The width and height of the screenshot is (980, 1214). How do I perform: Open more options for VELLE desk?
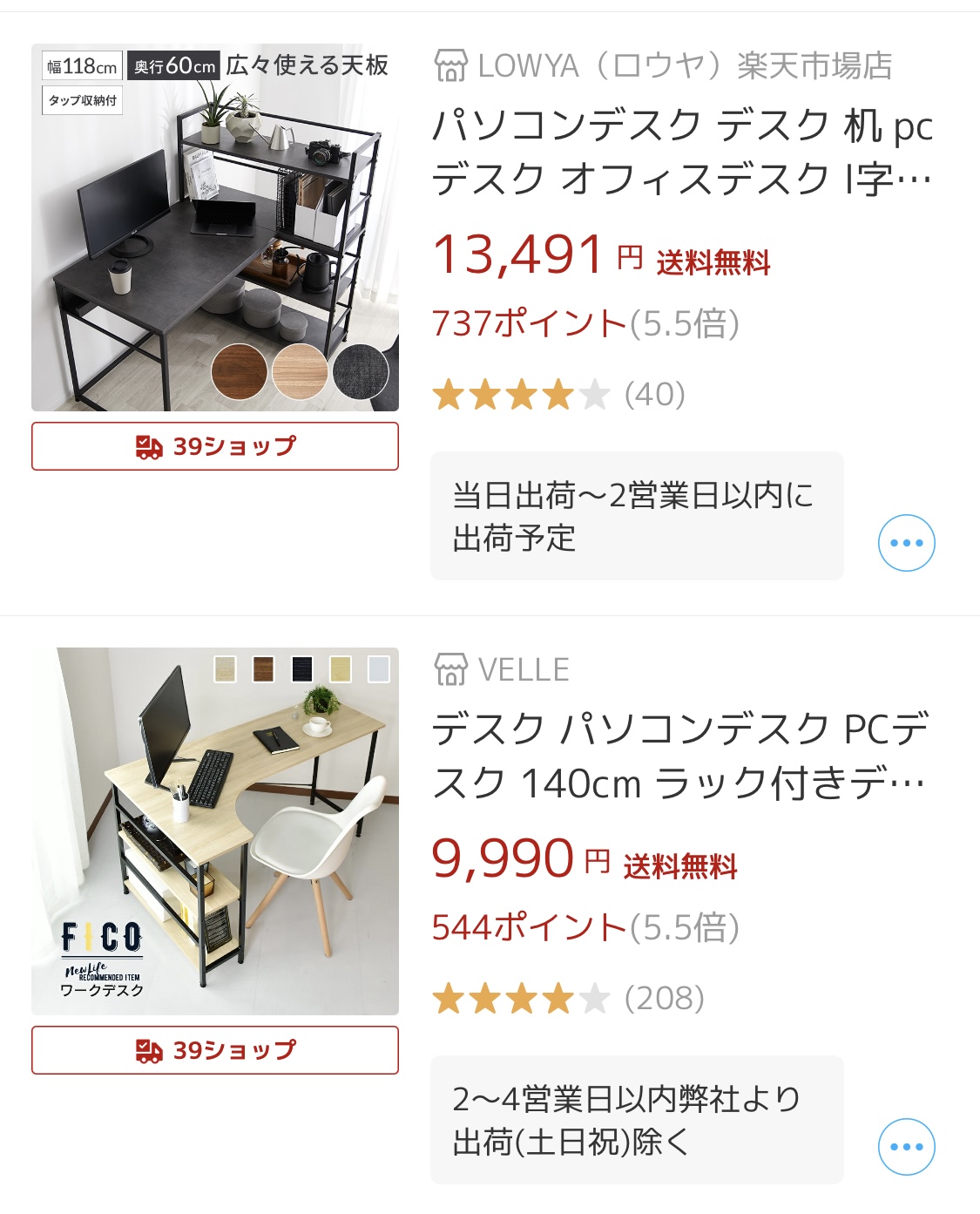click(x=906, y=1147)
